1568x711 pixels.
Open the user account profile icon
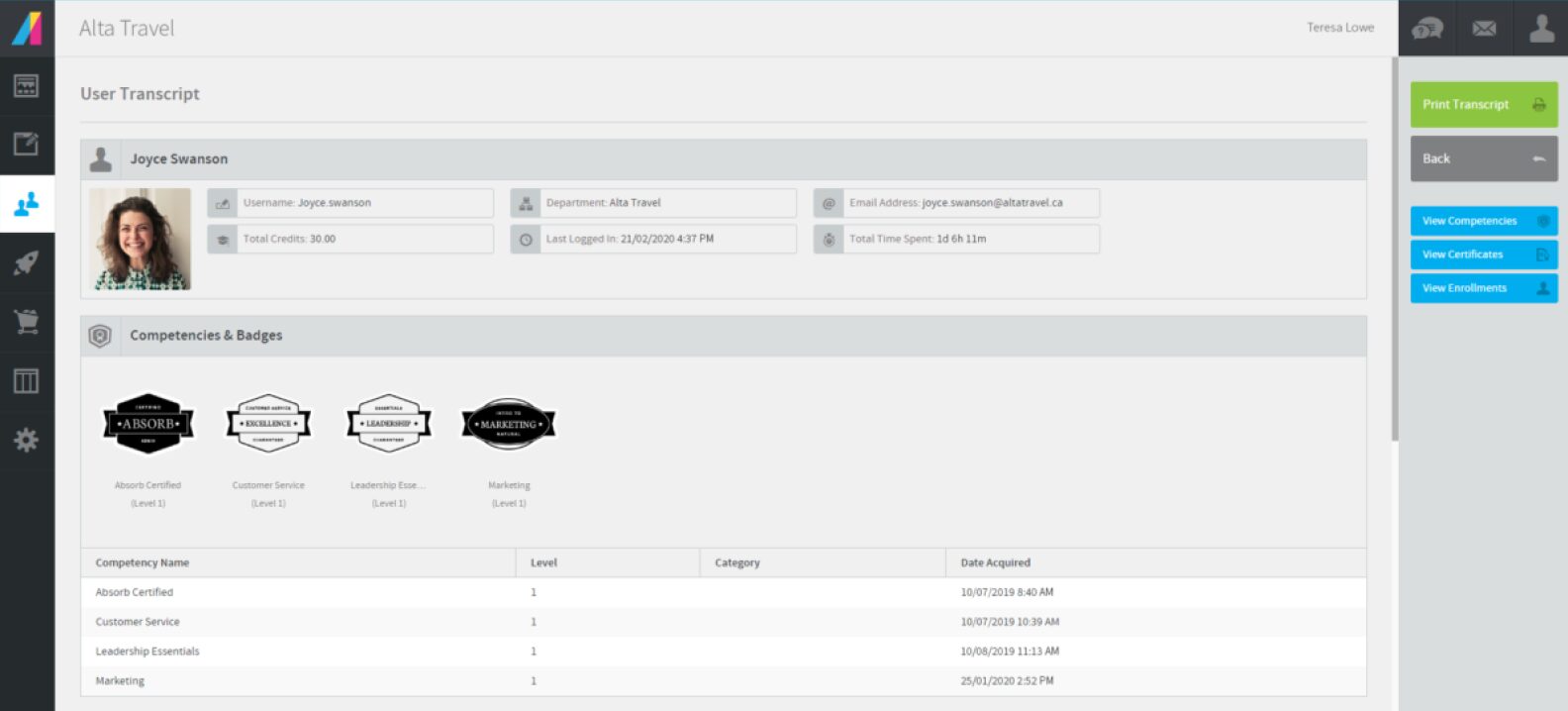click(x=1540, y=29)
